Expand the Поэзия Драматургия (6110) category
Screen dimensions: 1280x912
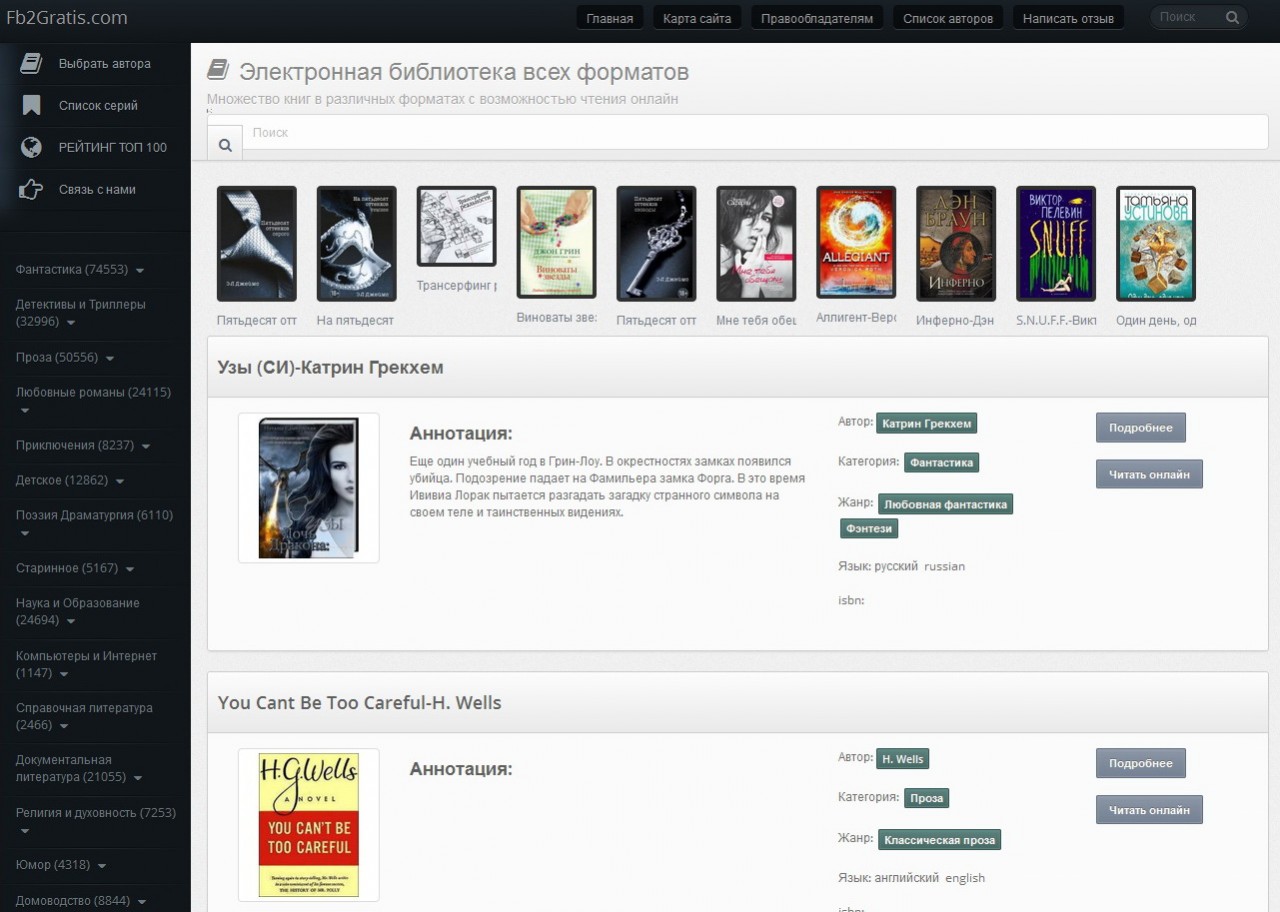click(x=25, y=533)
